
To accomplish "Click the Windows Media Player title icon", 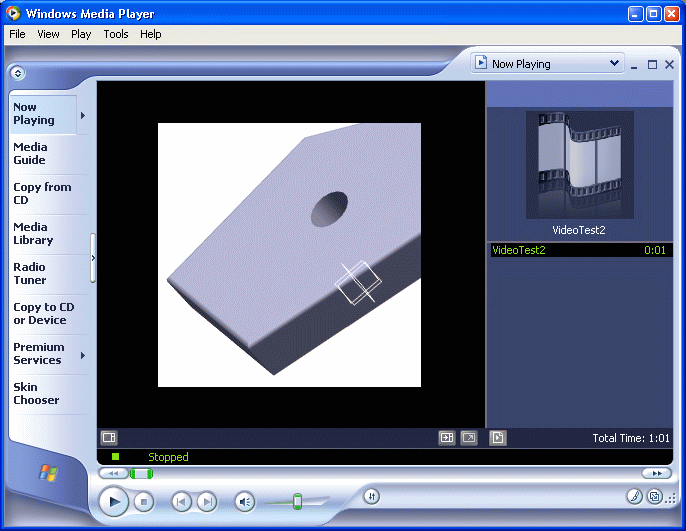I will coord(13,13).
